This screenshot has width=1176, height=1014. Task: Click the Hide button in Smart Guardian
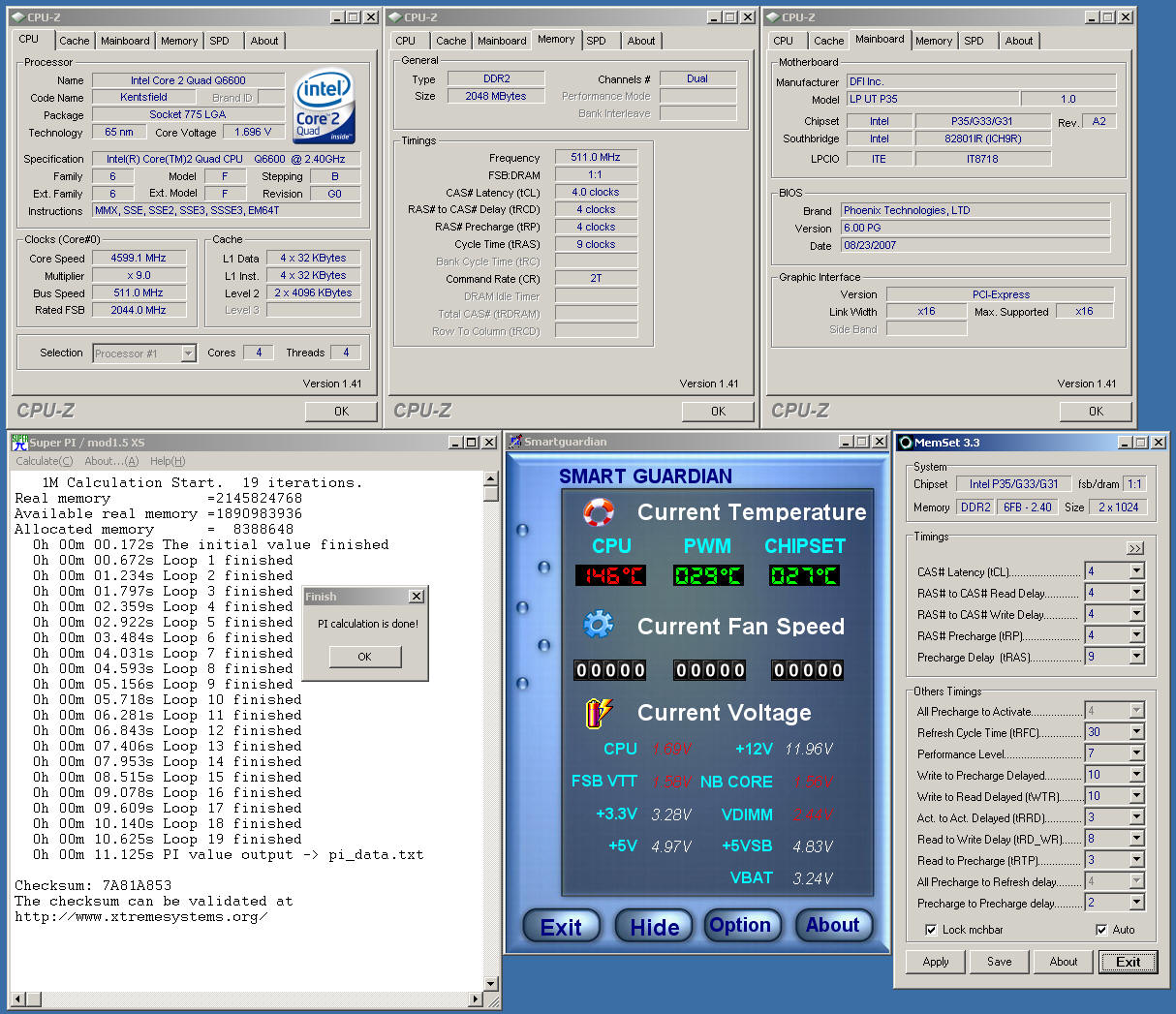[654, 927]
